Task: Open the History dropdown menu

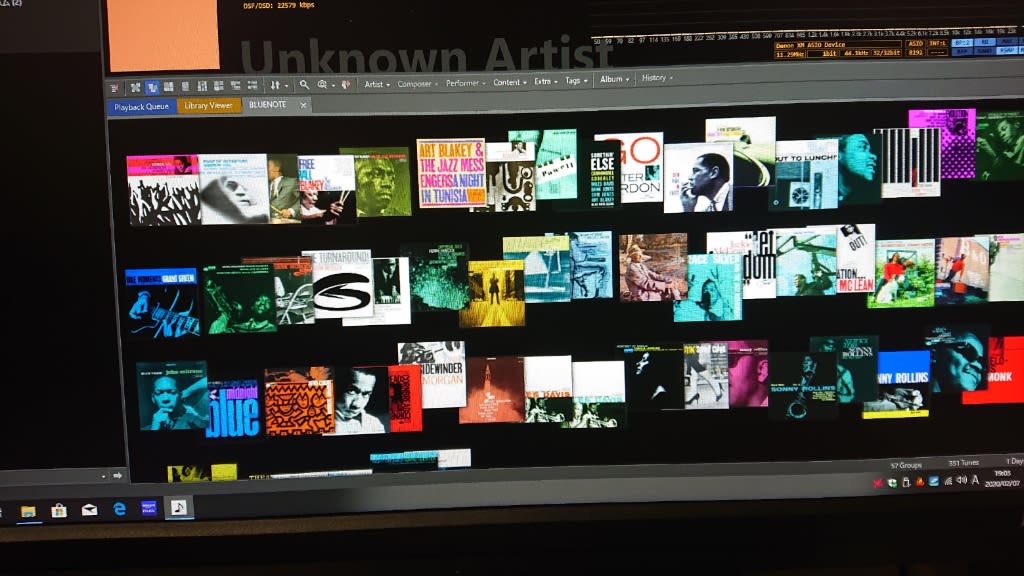Action: click(x=657, y=78)
